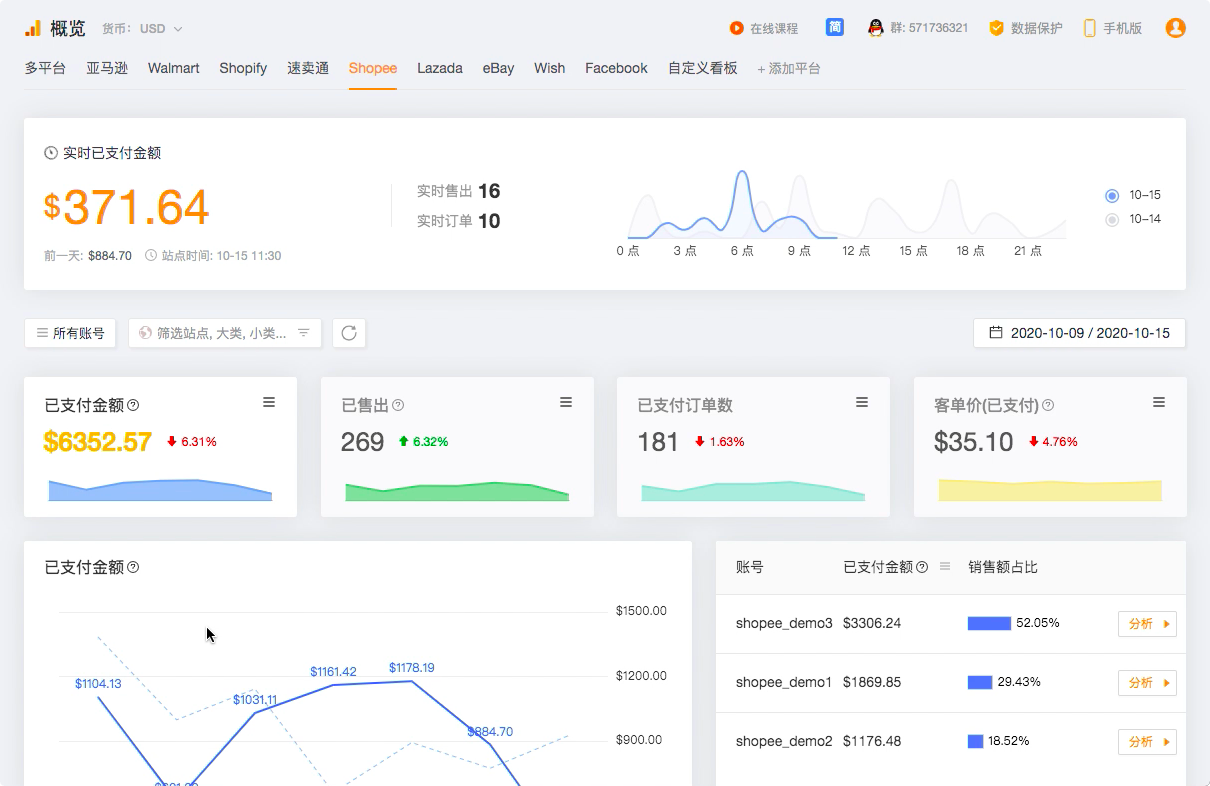
Task: Click 添加平台 to add a platform
Action: click(x=789, y=69)
